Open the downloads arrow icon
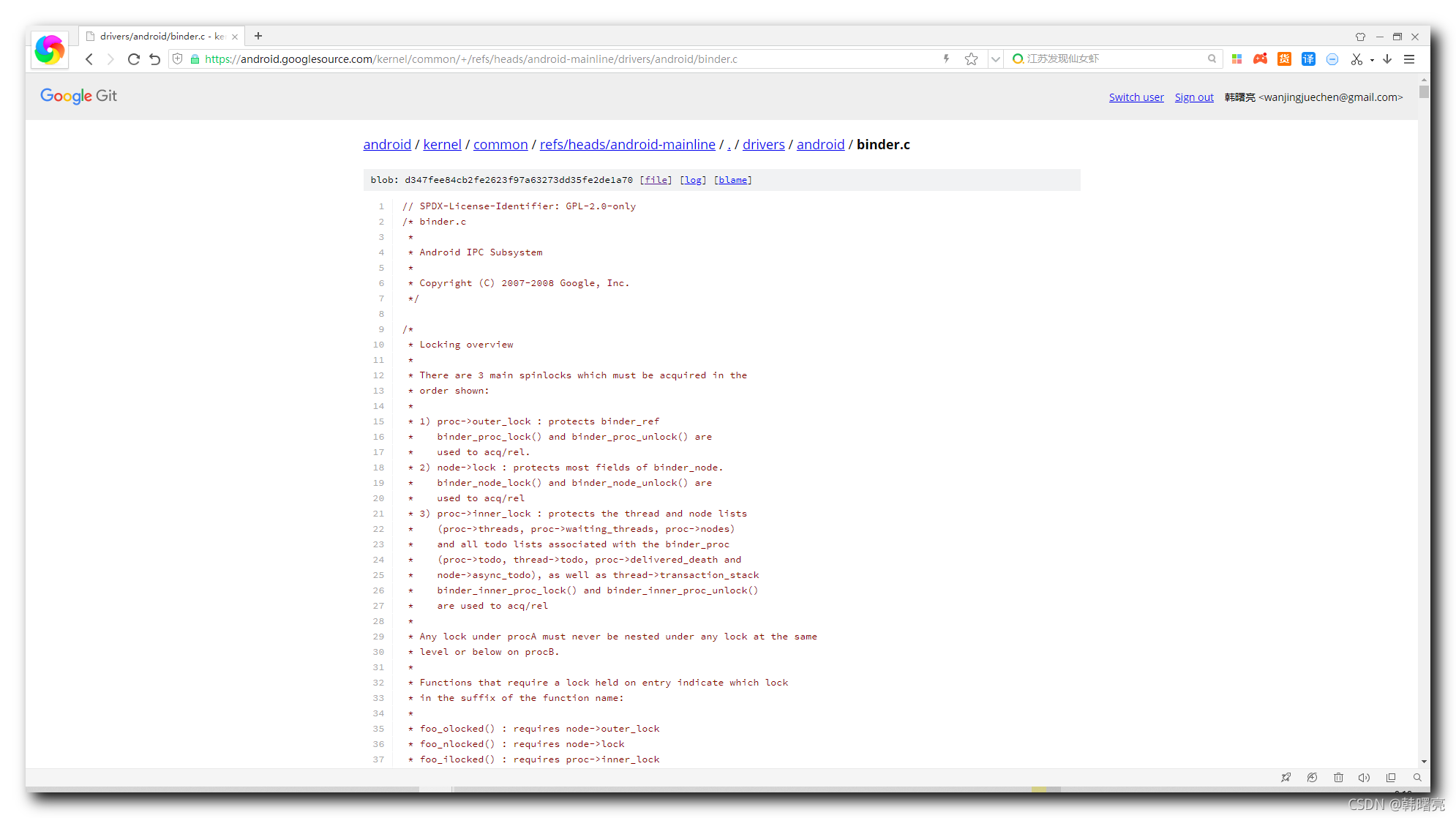 click(x=1387, y=59)
